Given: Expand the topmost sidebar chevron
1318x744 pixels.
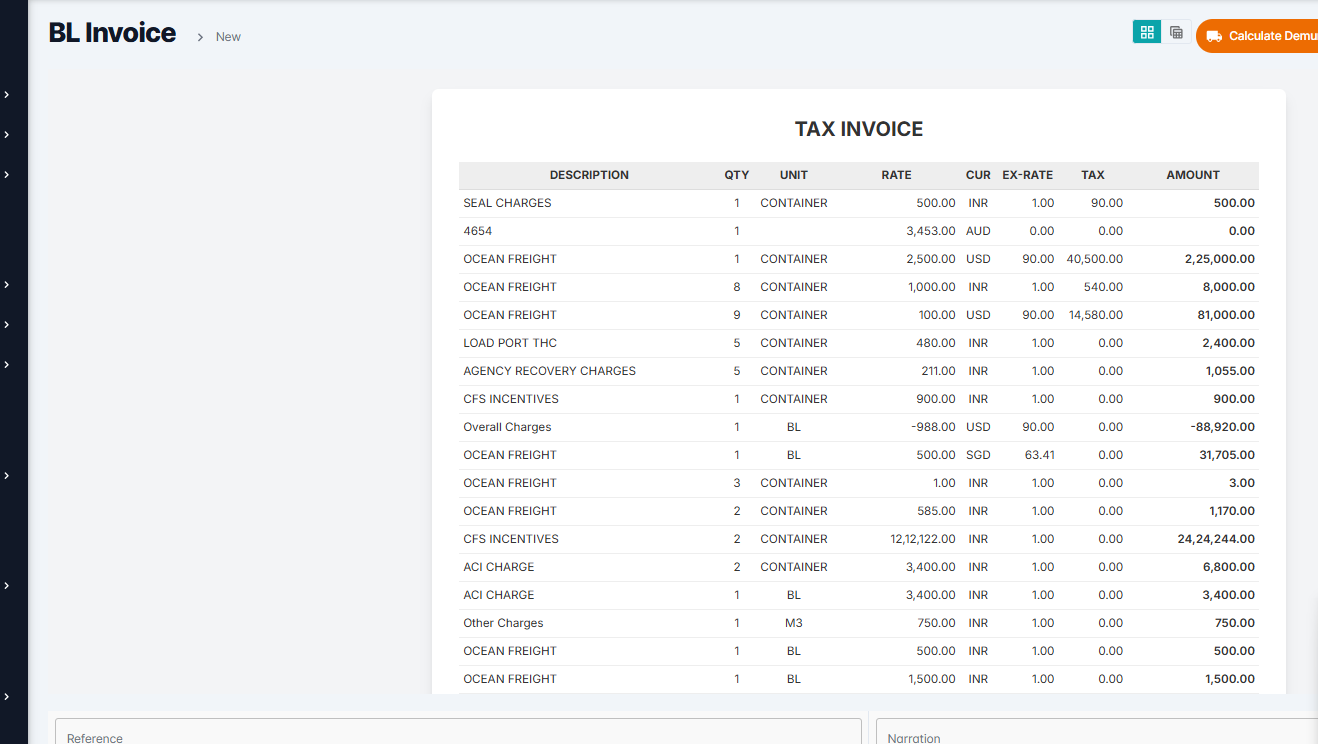Looking at the screenshot, I should pos(7,94).
